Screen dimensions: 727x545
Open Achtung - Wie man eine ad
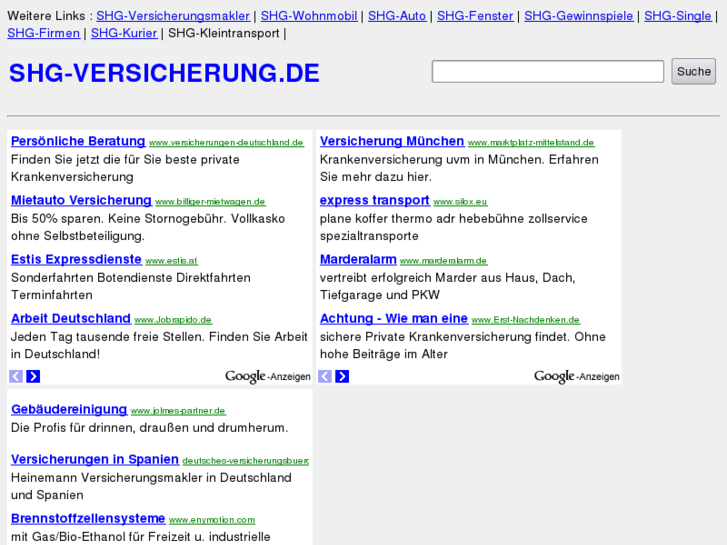(394, 318)
